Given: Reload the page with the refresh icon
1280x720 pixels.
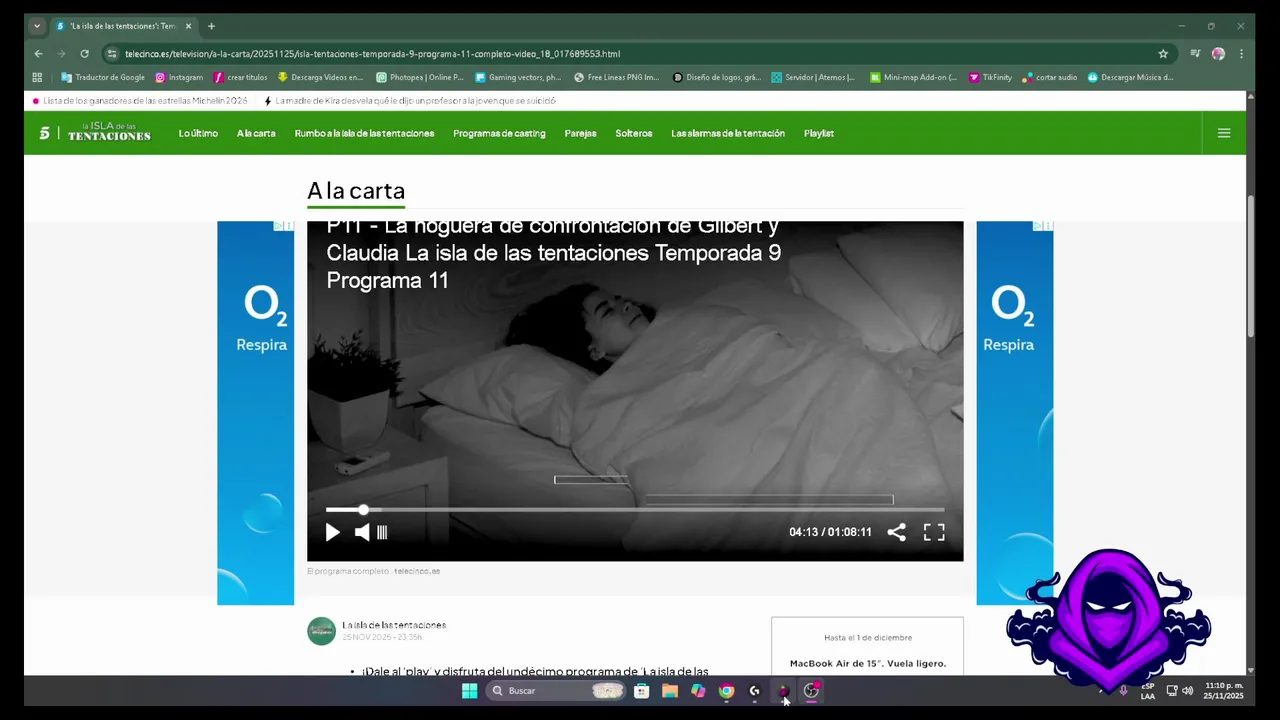Looking at the screenshot, I should tap(84, 54).
